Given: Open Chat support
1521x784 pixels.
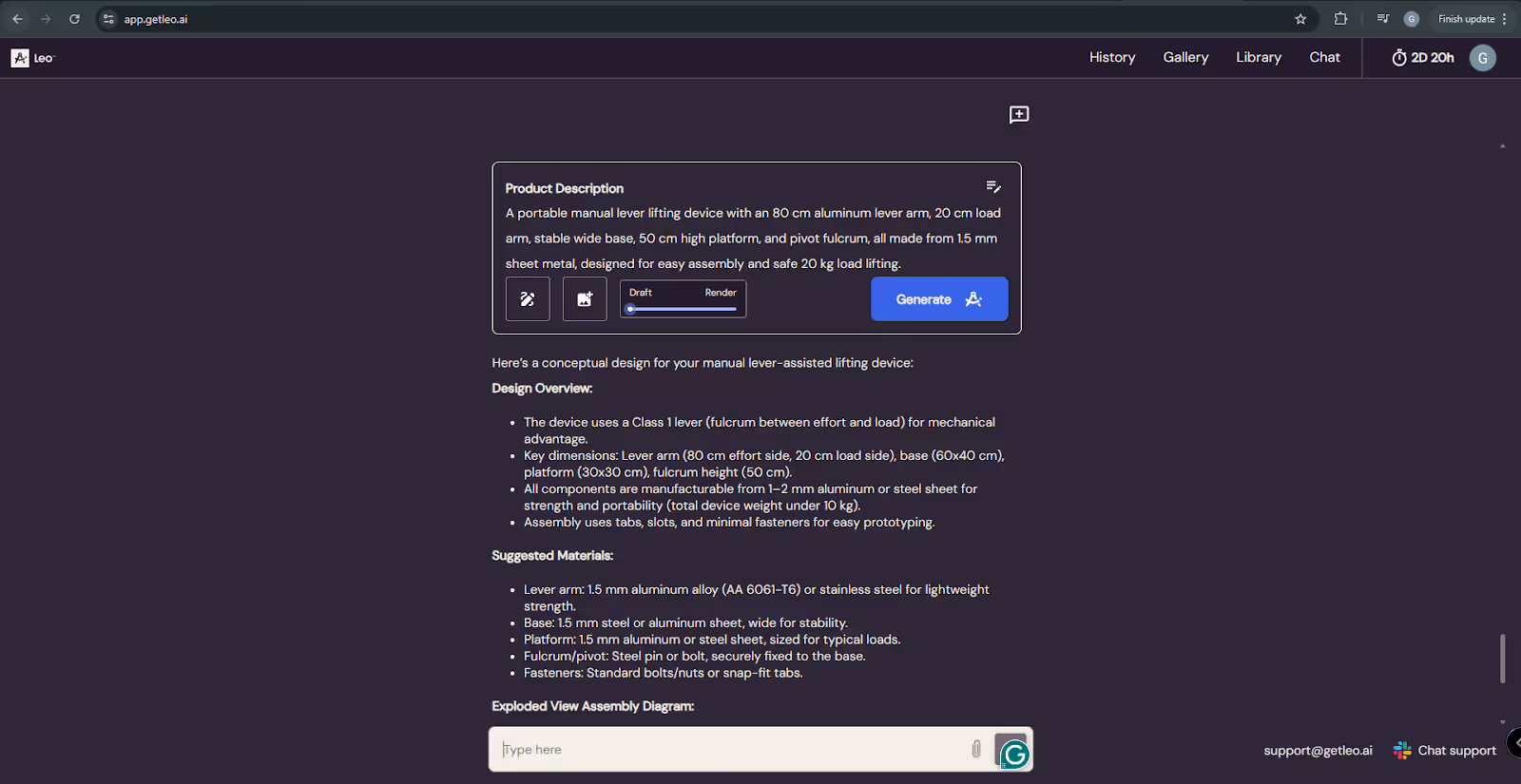Looking at the screenshot, I should 1445,751.
